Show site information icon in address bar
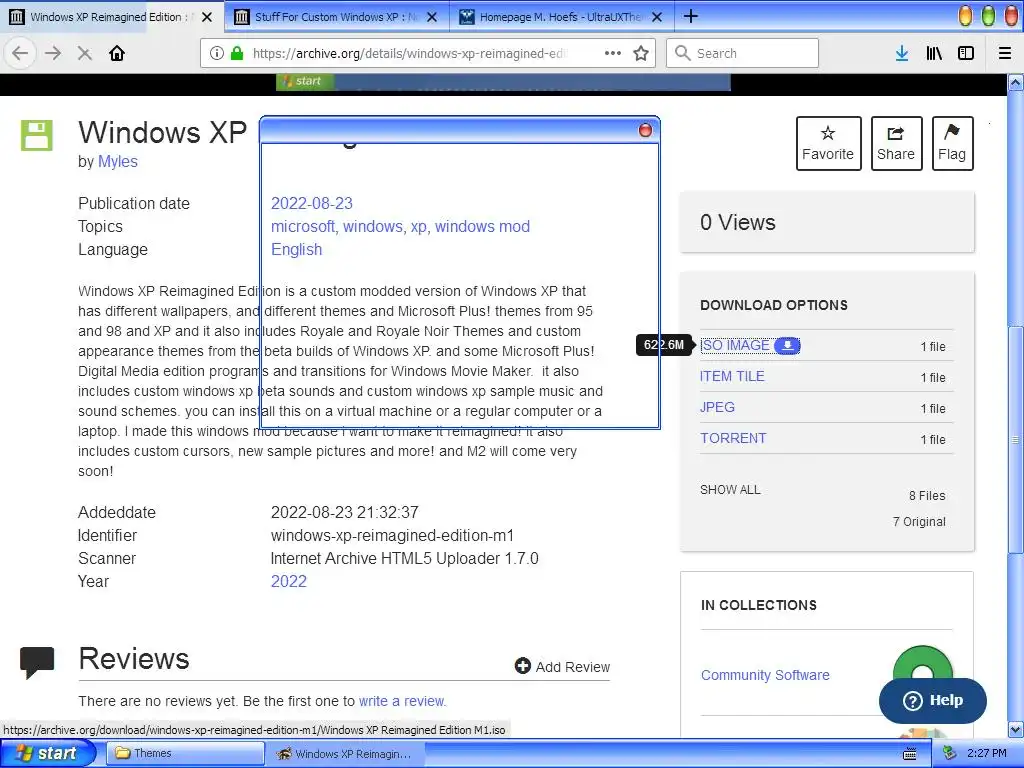This screenshot has height=768, width=1024. [x=217, y=53]
